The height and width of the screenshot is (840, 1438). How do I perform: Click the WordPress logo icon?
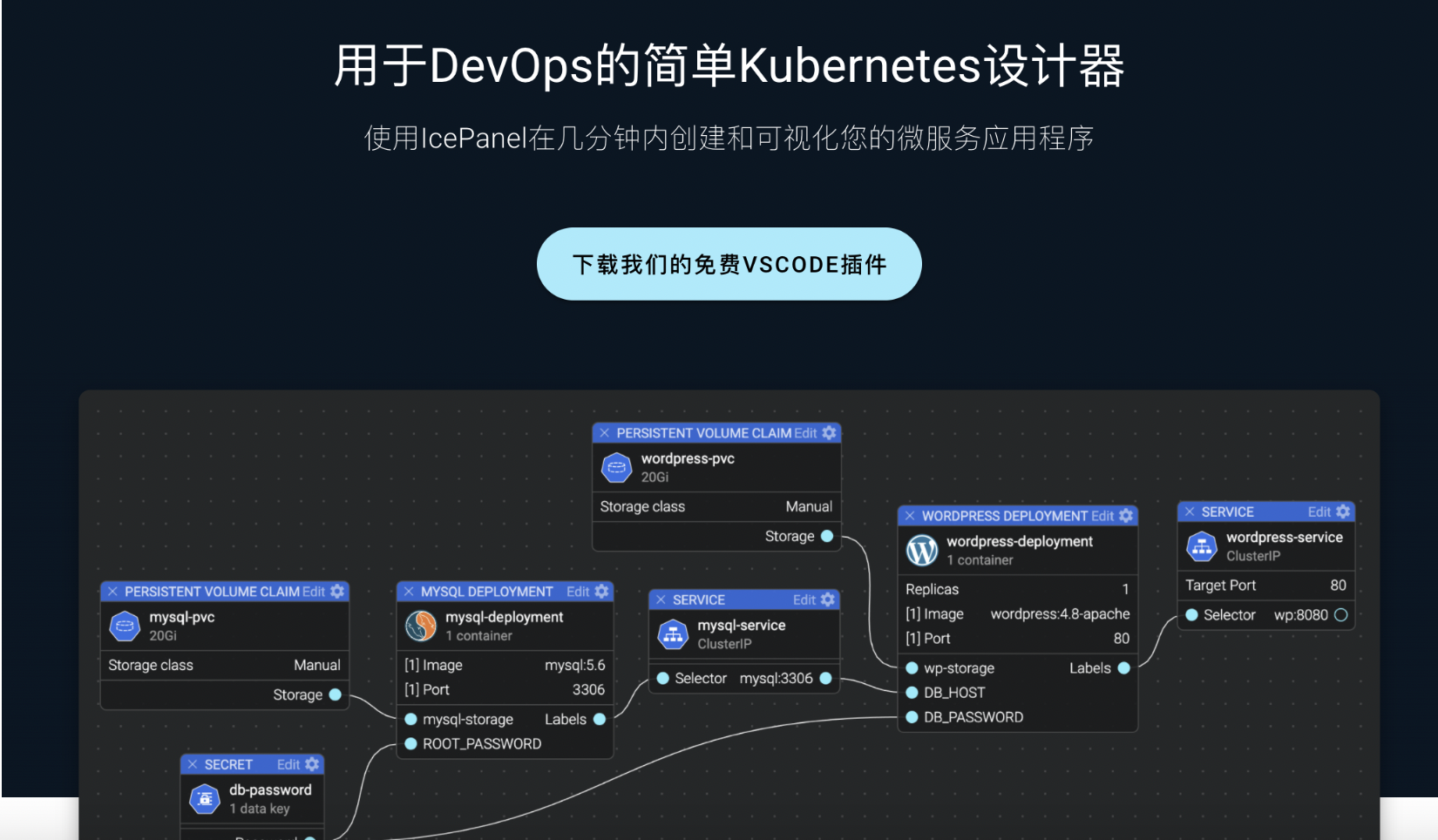(x=922, y=550)
